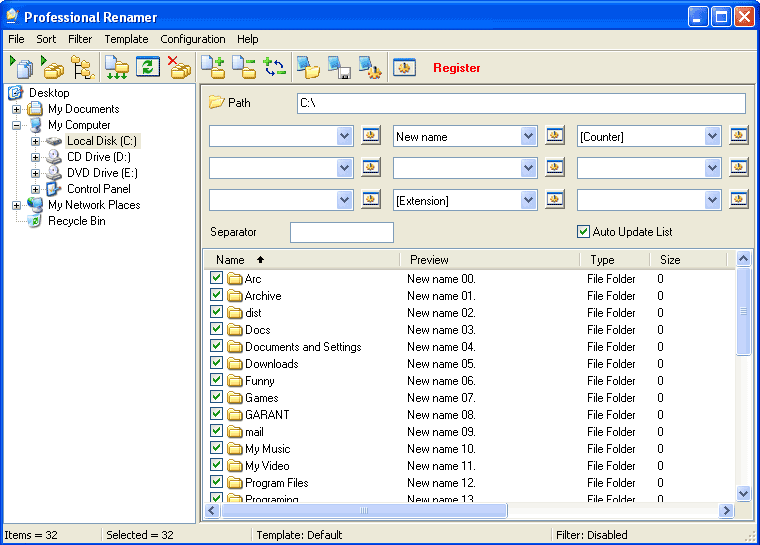
Task: Open the New name dropdown
Action: point(528,136)
